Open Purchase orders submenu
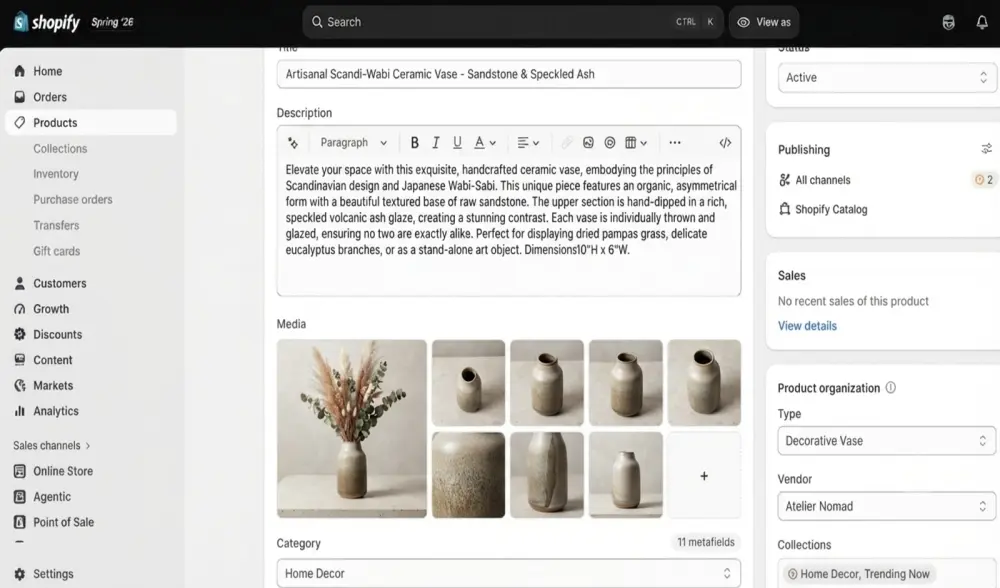The image size is (1000, 588). [73, 200]
